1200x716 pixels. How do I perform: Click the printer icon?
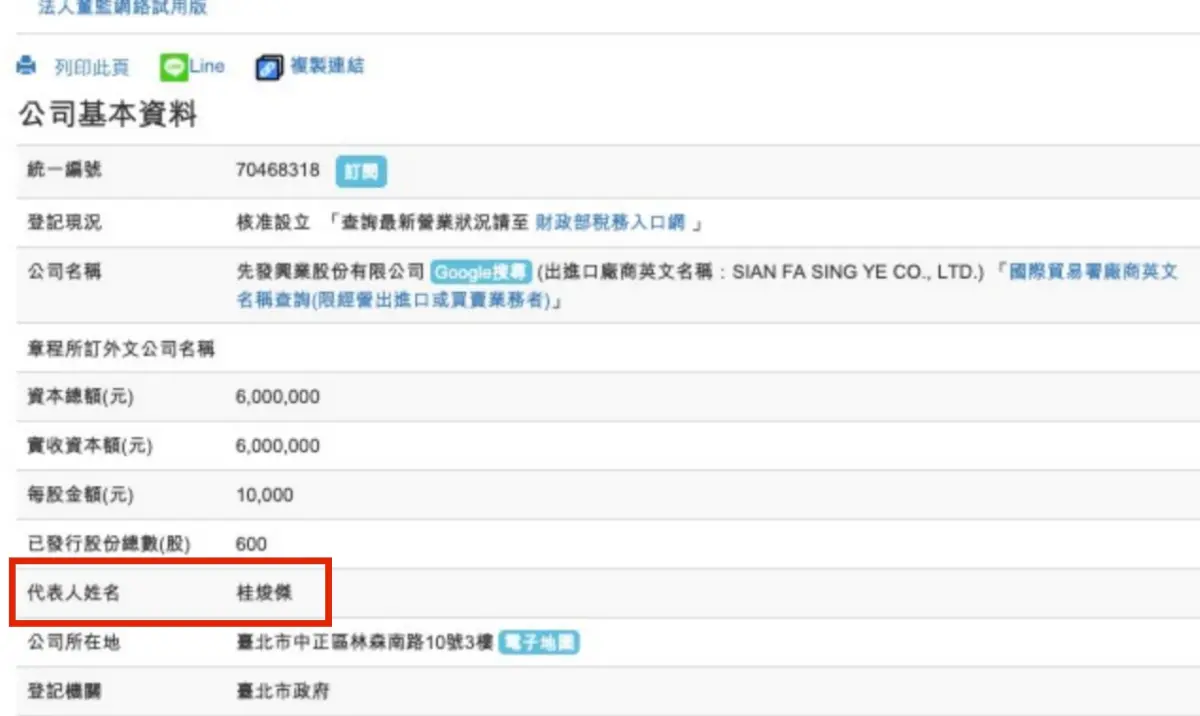point(27,67)
